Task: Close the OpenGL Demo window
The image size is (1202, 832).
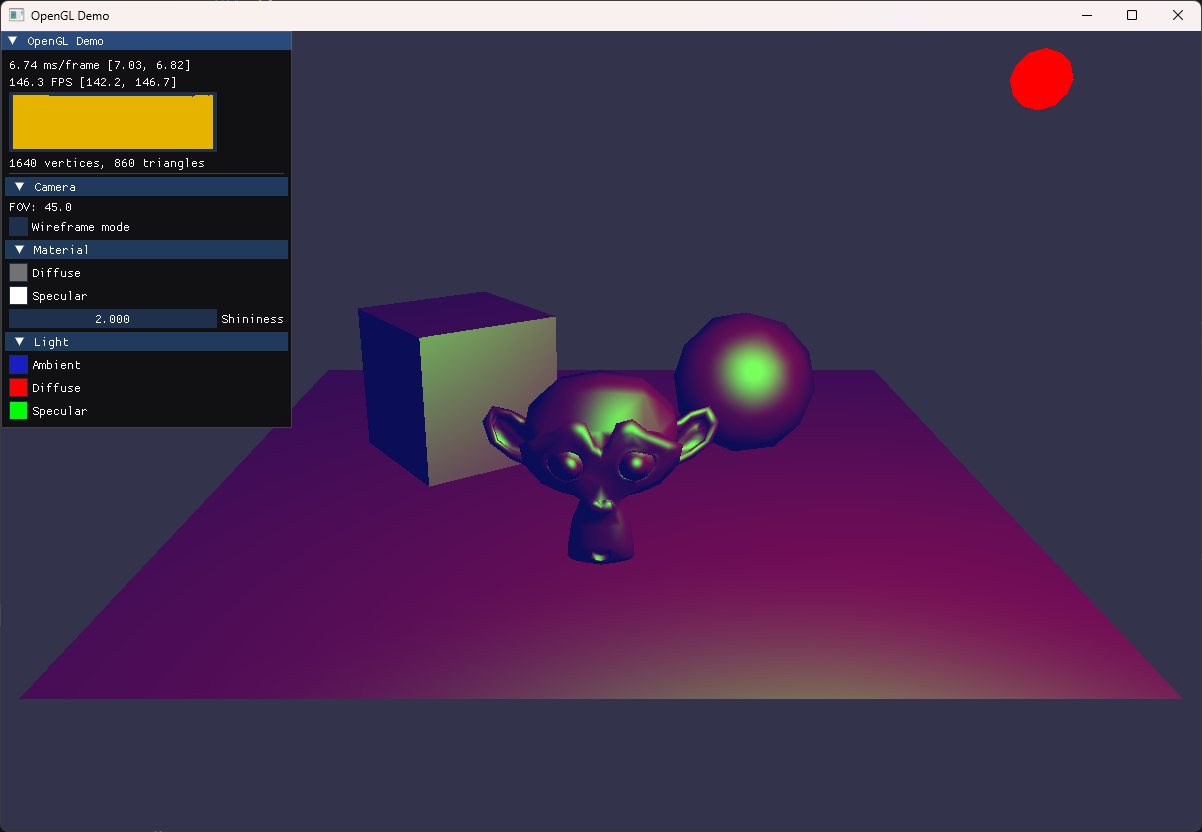Action: [1178, 15]
